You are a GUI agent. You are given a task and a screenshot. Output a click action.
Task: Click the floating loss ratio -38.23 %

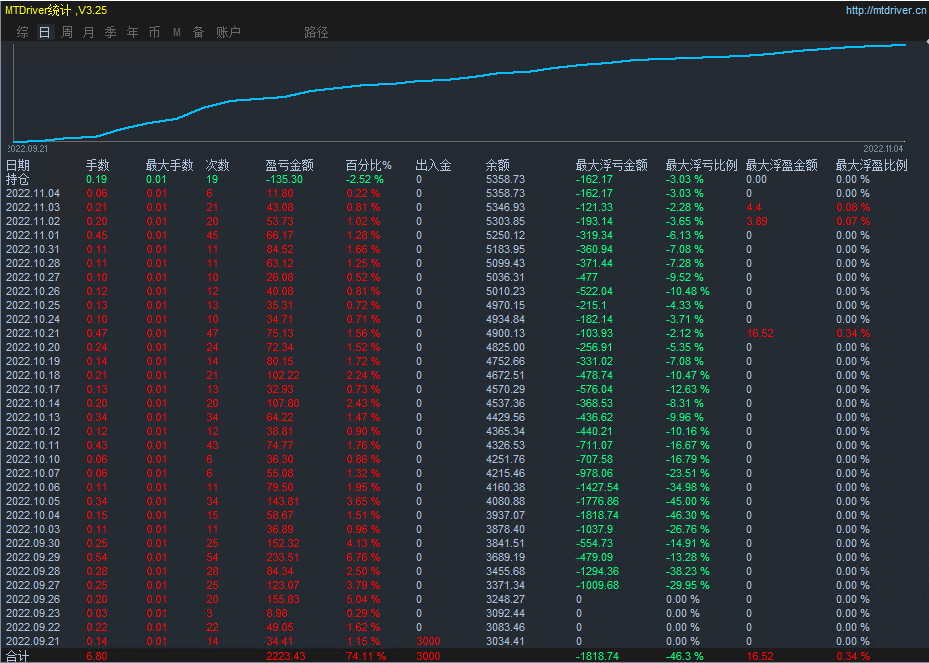pyautogui.click(x=687, y=571)
